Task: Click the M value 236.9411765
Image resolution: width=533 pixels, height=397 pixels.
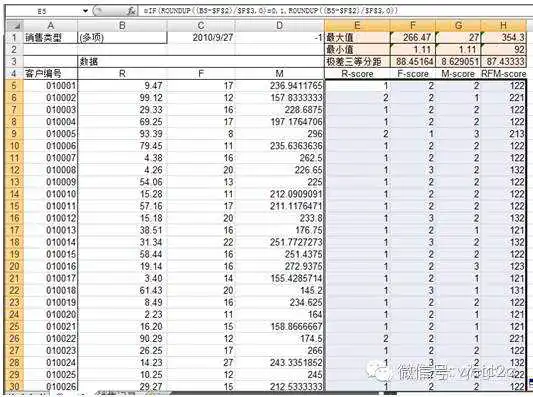Action: click(279, 86)
